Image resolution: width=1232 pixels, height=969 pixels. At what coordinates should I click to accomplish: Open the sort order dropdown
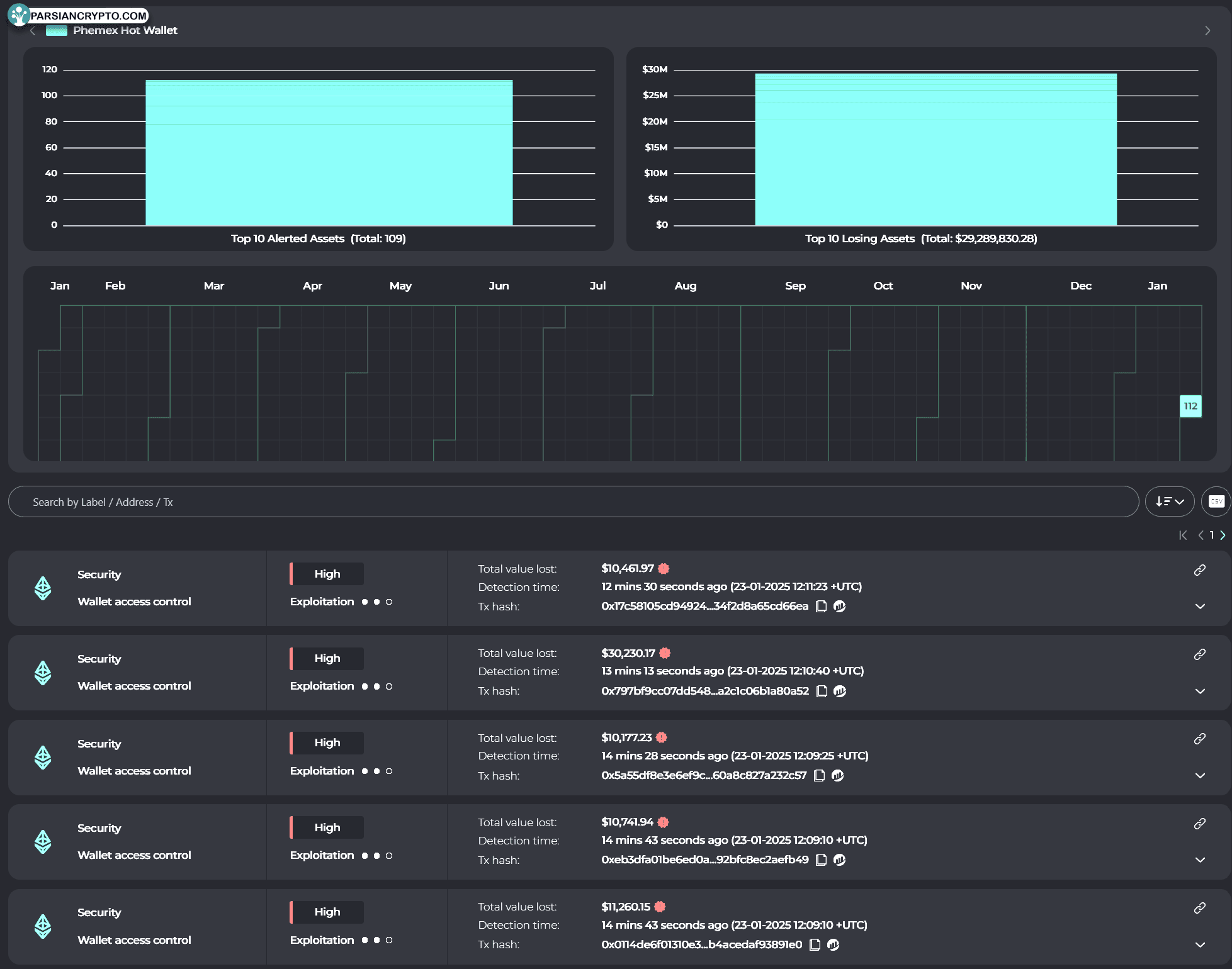coord(1170,501)
